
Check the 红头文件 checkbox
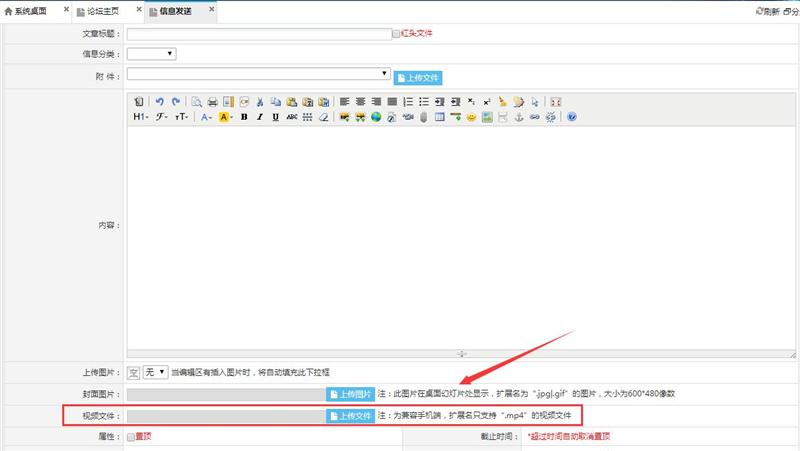396,33
